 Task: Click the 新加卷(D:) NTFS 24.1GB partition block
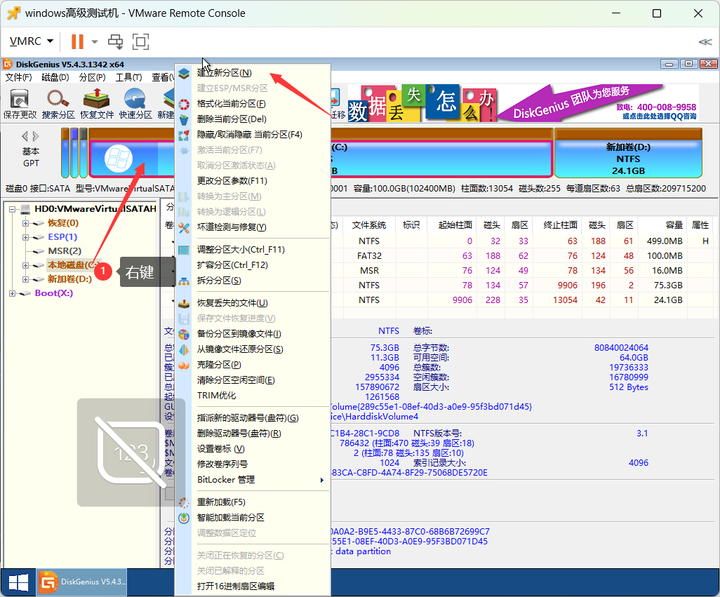pyautogui.click(x=628, y=153)
